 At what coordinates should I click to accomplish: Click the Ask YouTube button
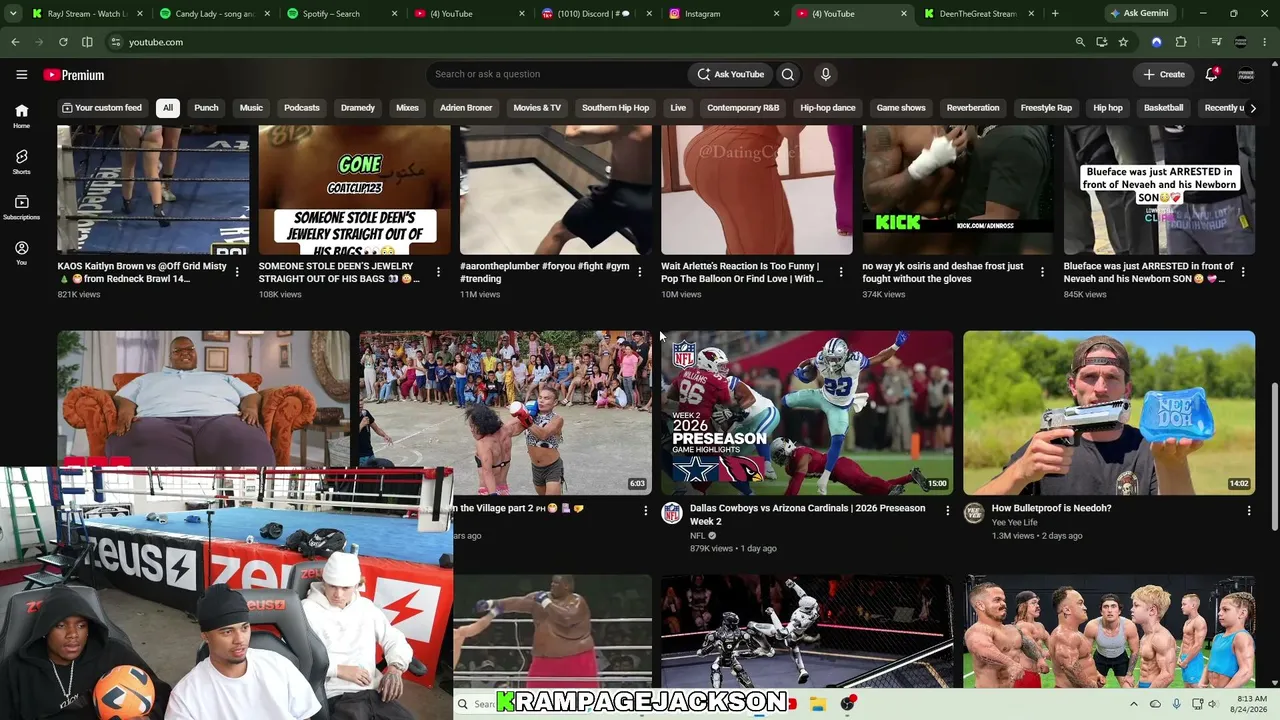click(x=731, y=74)
